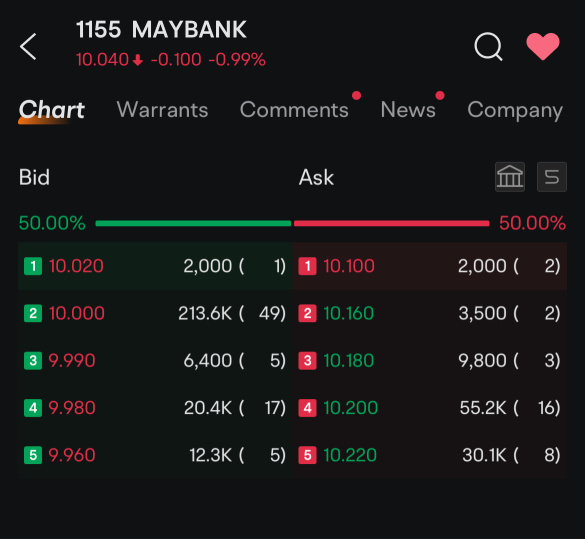The image size is (585, 539).
Task: Click green level 4 bid badge
Action: point(33,408)
